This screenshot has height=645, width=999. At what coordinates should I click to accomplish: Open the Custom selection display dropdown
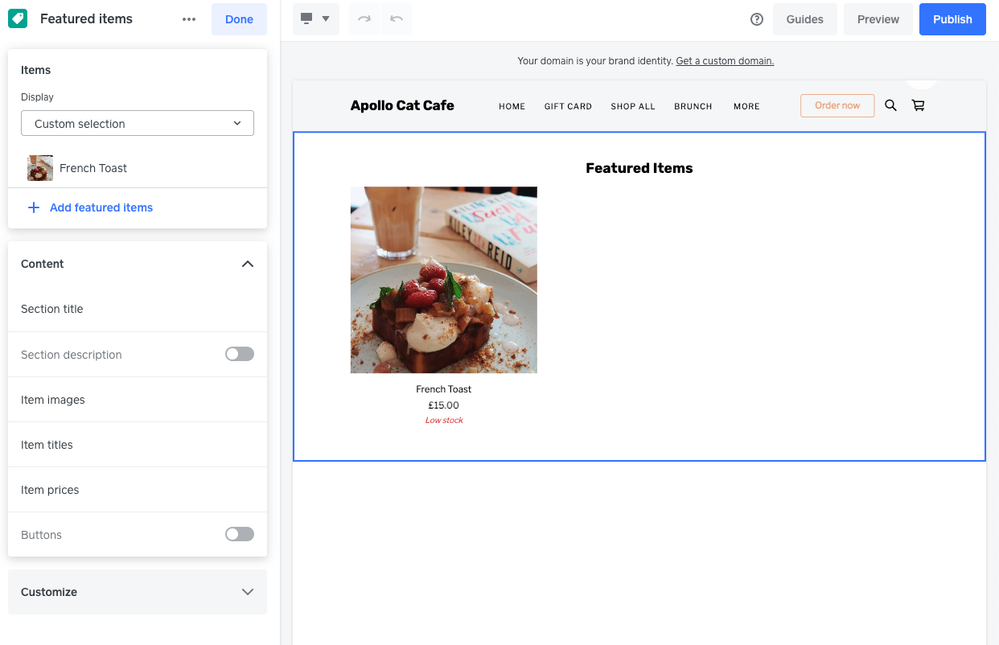point(137,124)
